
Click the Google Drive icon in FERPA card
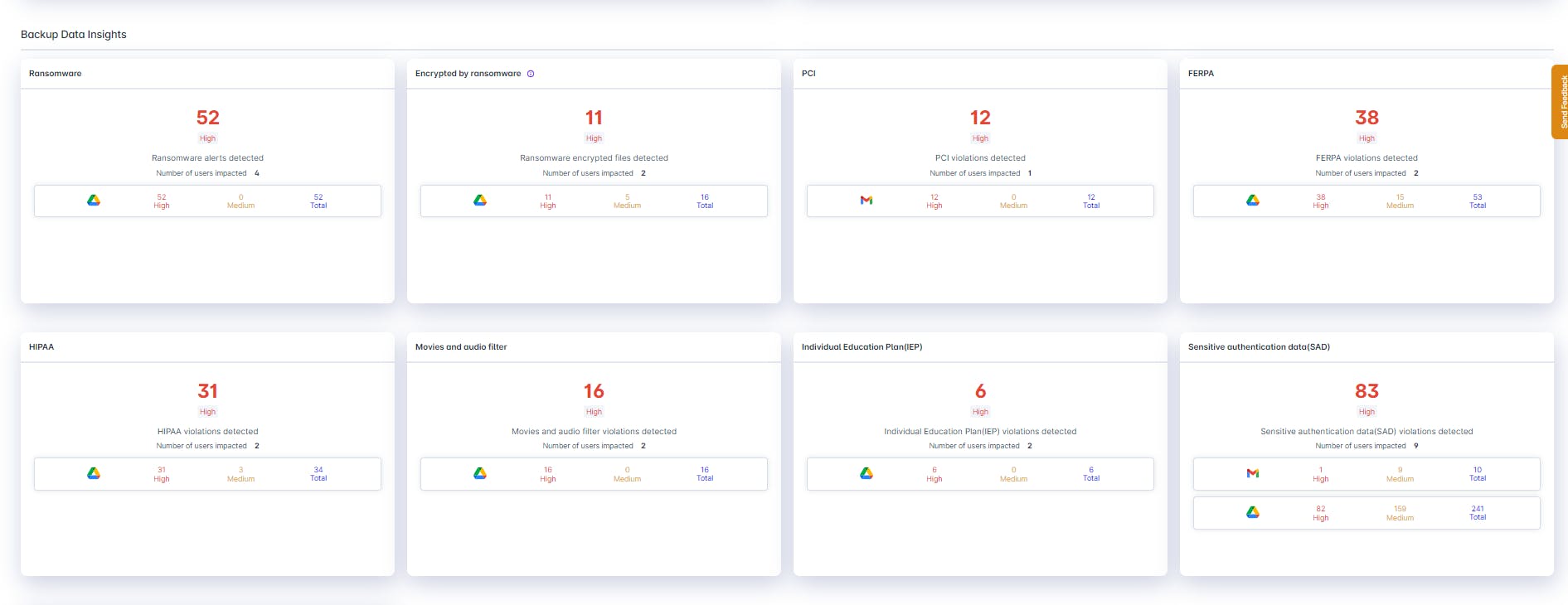[x=1253, y=201]
